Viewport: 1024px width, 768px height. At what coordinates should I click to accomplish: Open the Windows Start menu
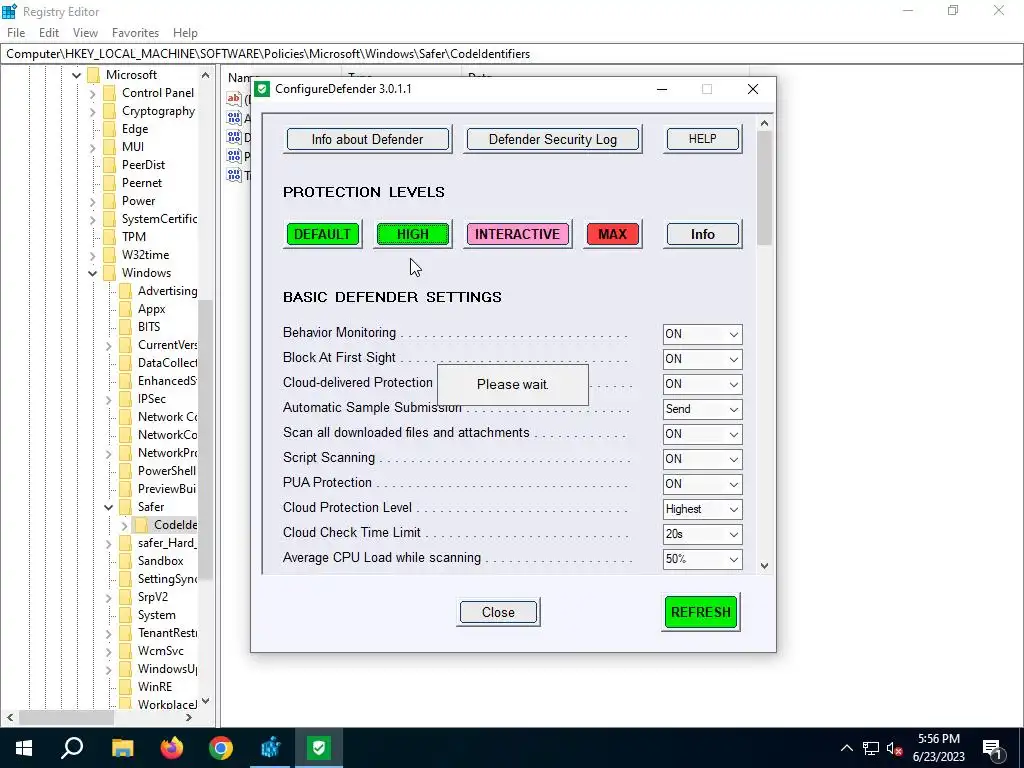click(x=24, y=748)
